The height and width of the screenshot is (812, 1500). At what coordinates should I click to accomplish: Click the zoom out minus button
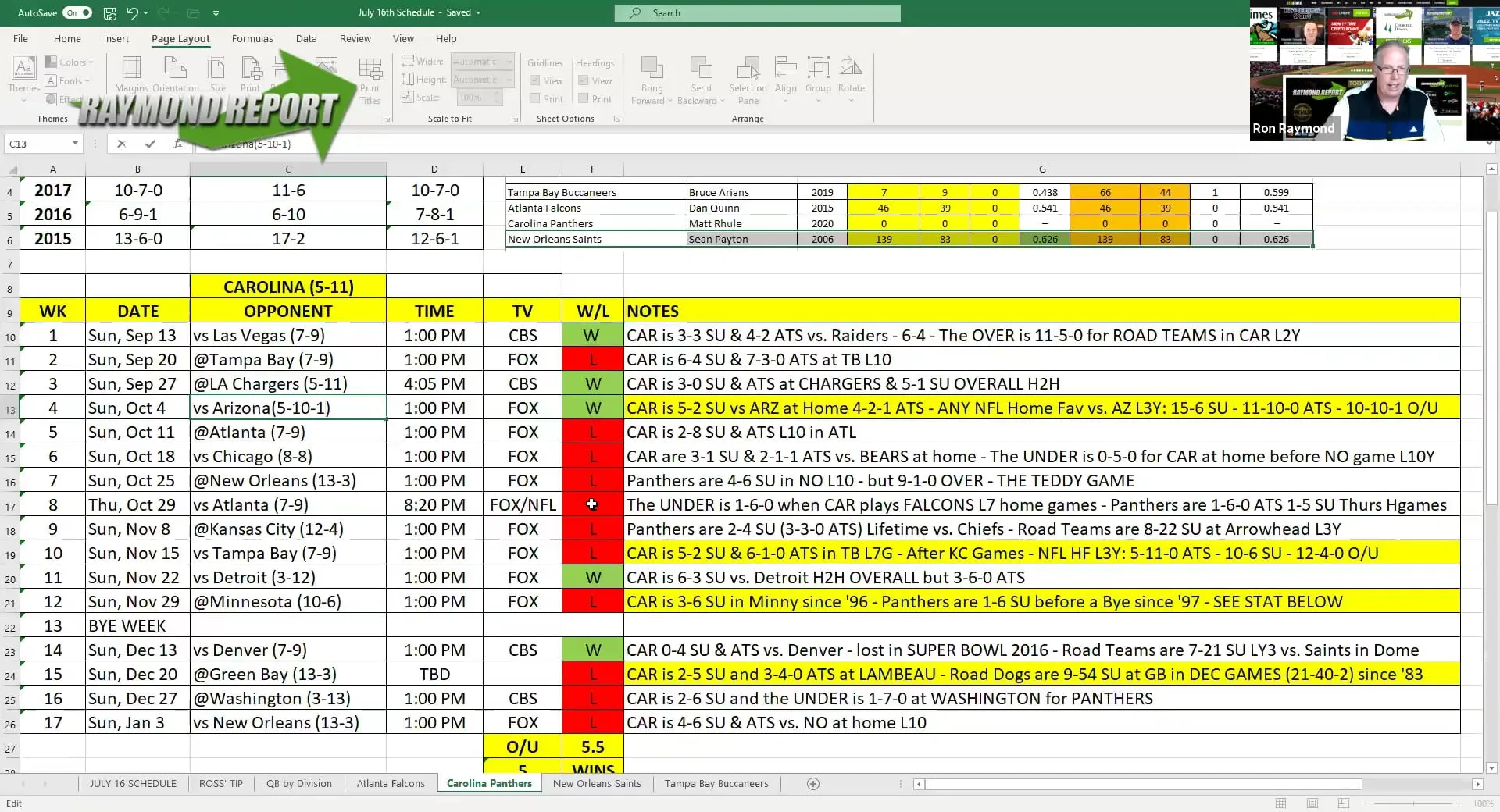1367,803
